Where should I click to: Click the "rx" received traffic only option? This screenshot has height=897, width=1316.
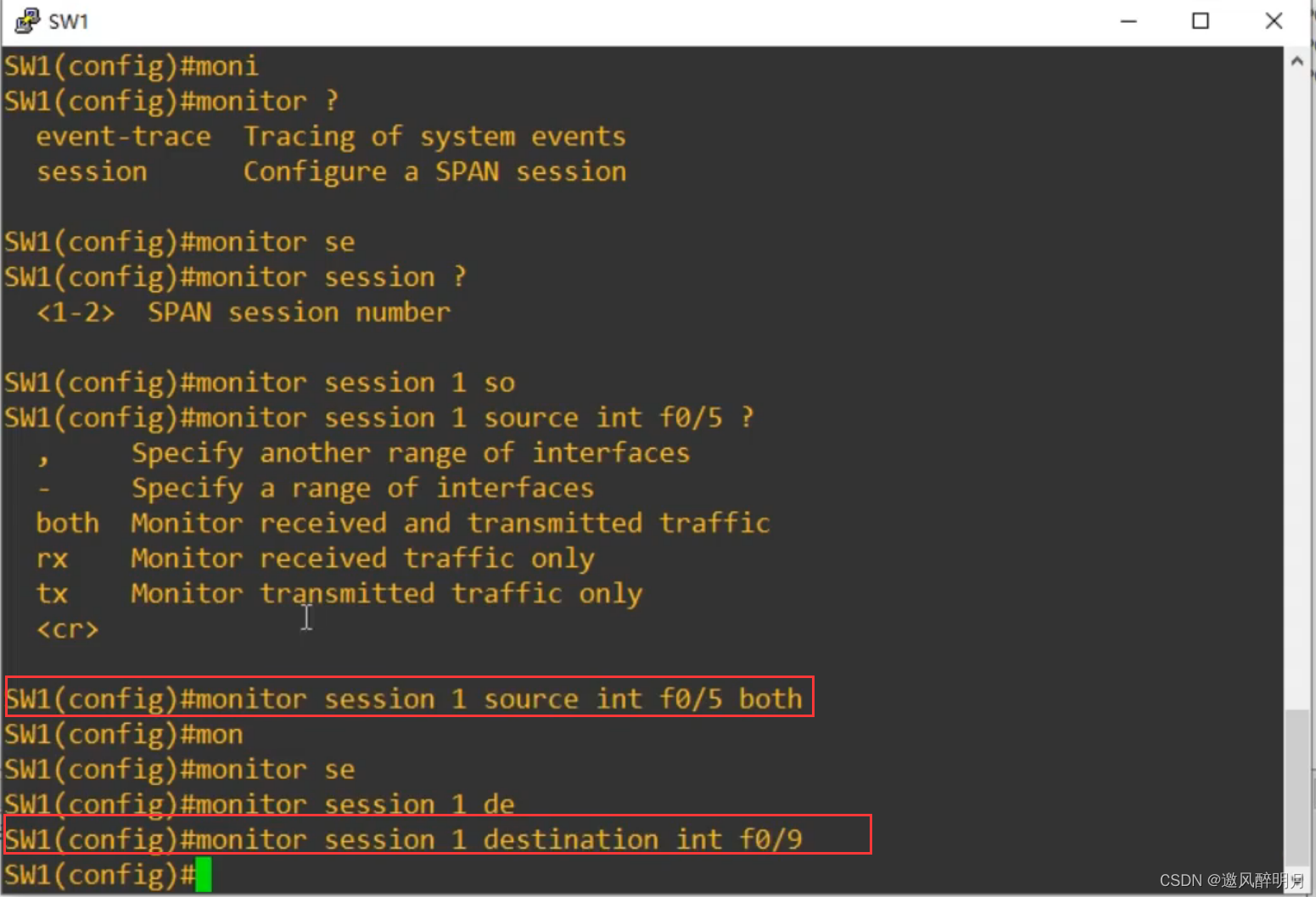tap(53, 558)
